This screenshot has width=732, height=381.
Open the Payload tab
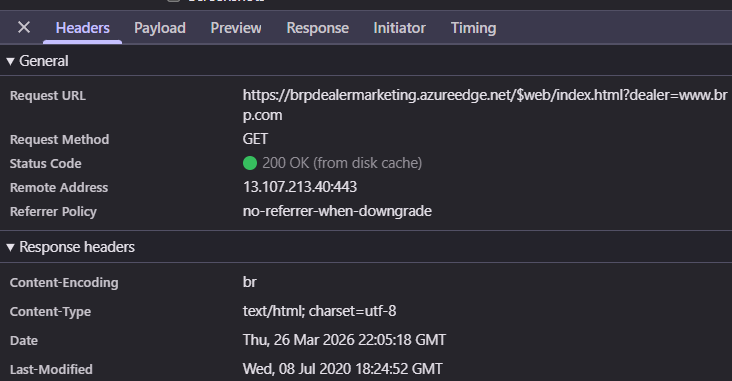[160, 28]
